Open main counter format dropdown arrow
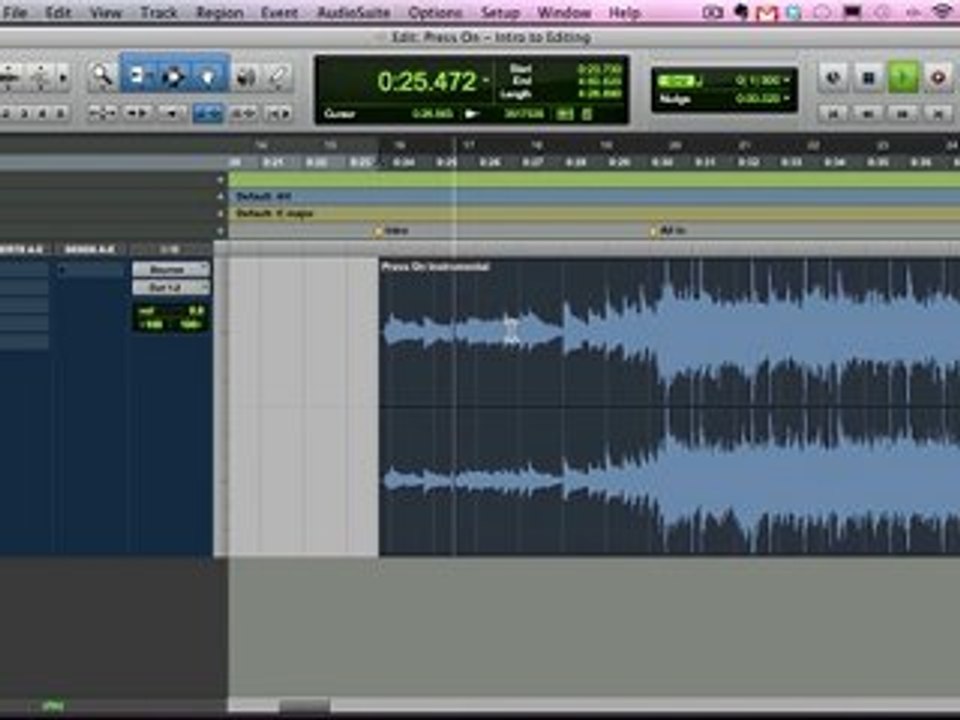960x720 pixels. (x=486, y=81)
